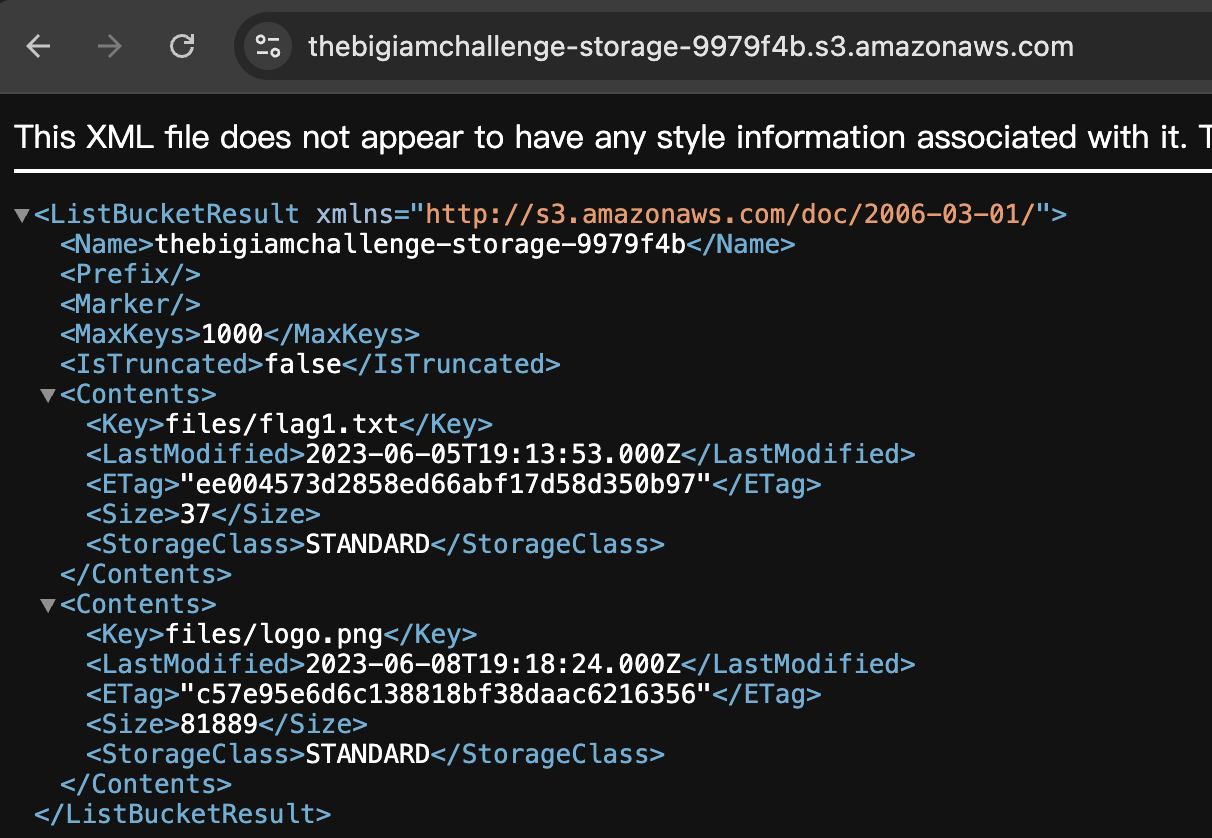Image resolution: width=1212 pixels, height=838 pixels.
Task: Click the xmlns namespace URL value
Action: [737, 214]
